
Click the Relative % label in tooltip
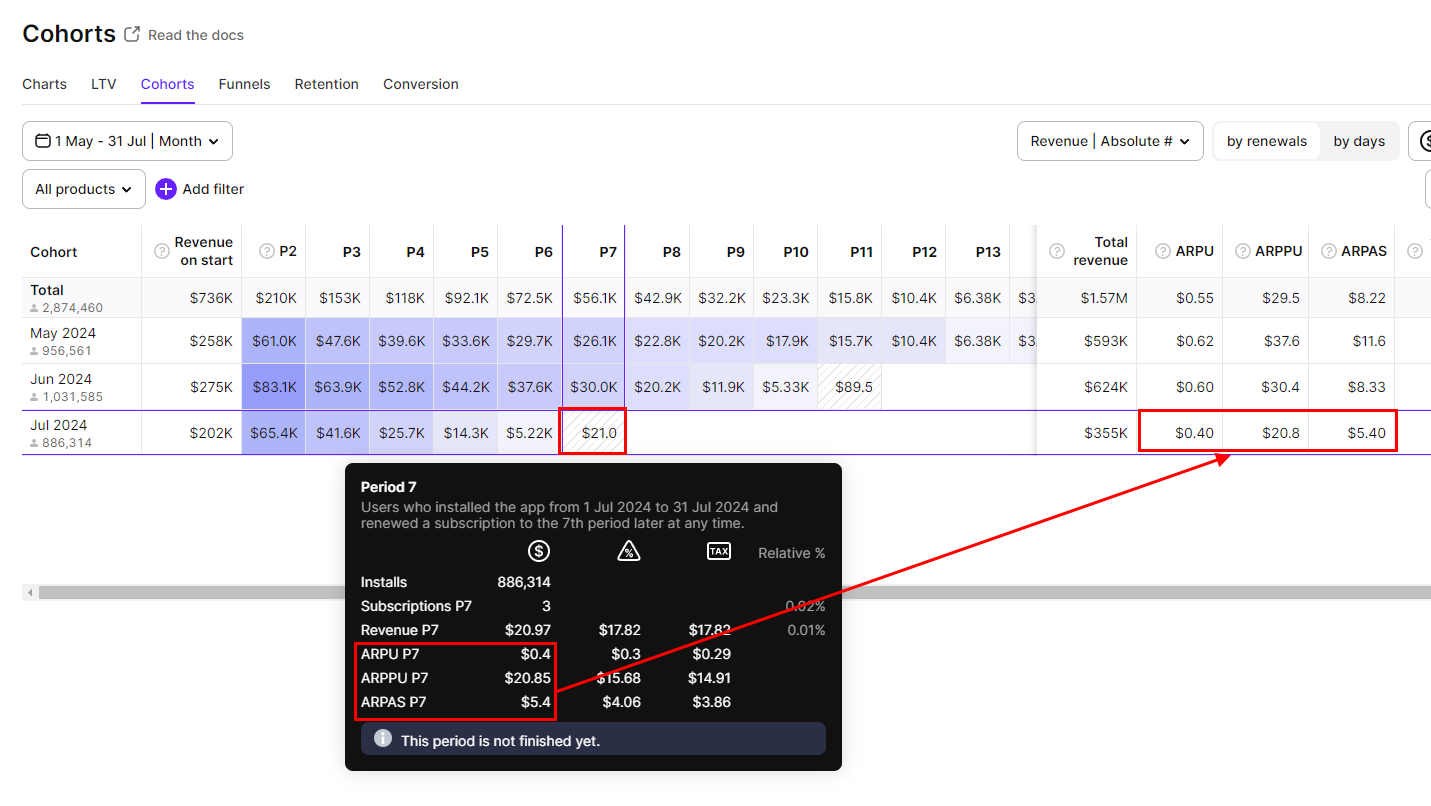[792, 553]
